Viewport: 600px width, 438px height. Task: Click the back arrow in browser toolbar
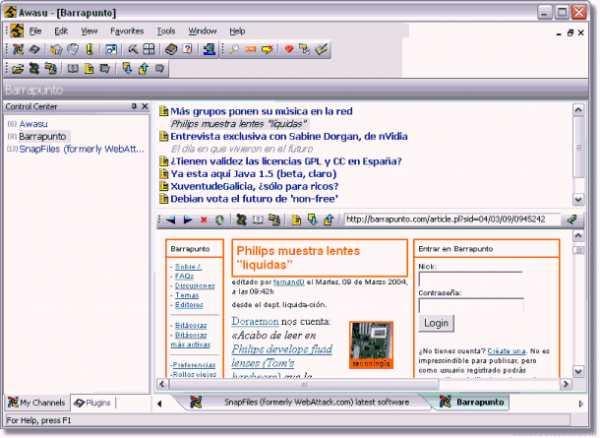pos(171,220)
